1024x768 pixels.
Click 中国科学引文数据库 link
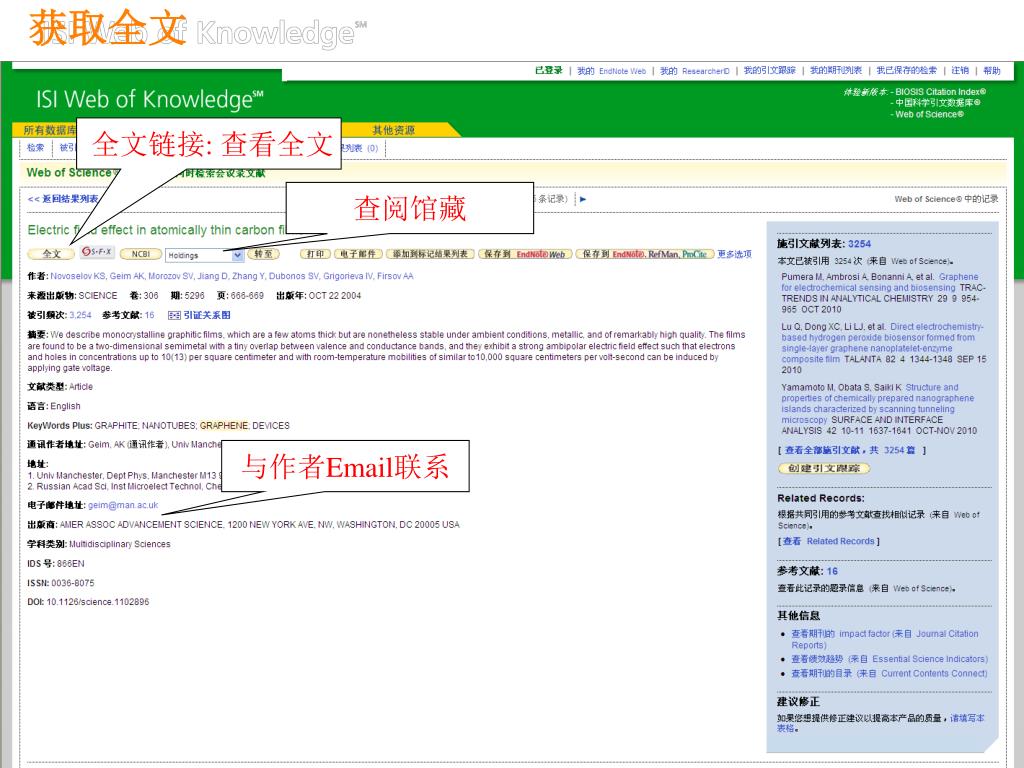pyautogui.click(x=937, y=103)
